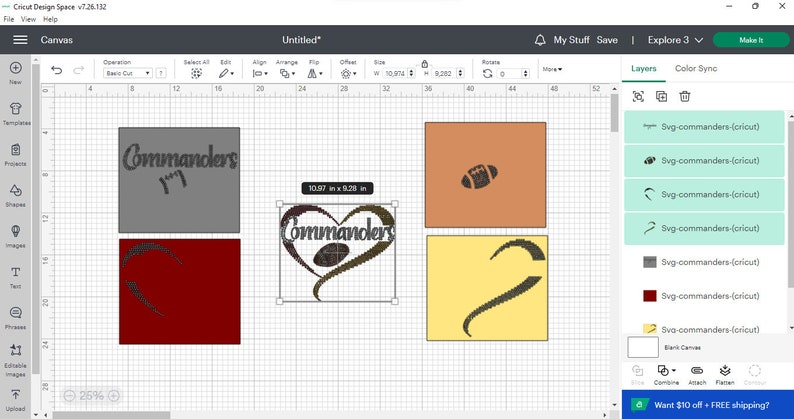
Task: Click the Contour tool
Action: pyautogui.click(x=755, y=374)
